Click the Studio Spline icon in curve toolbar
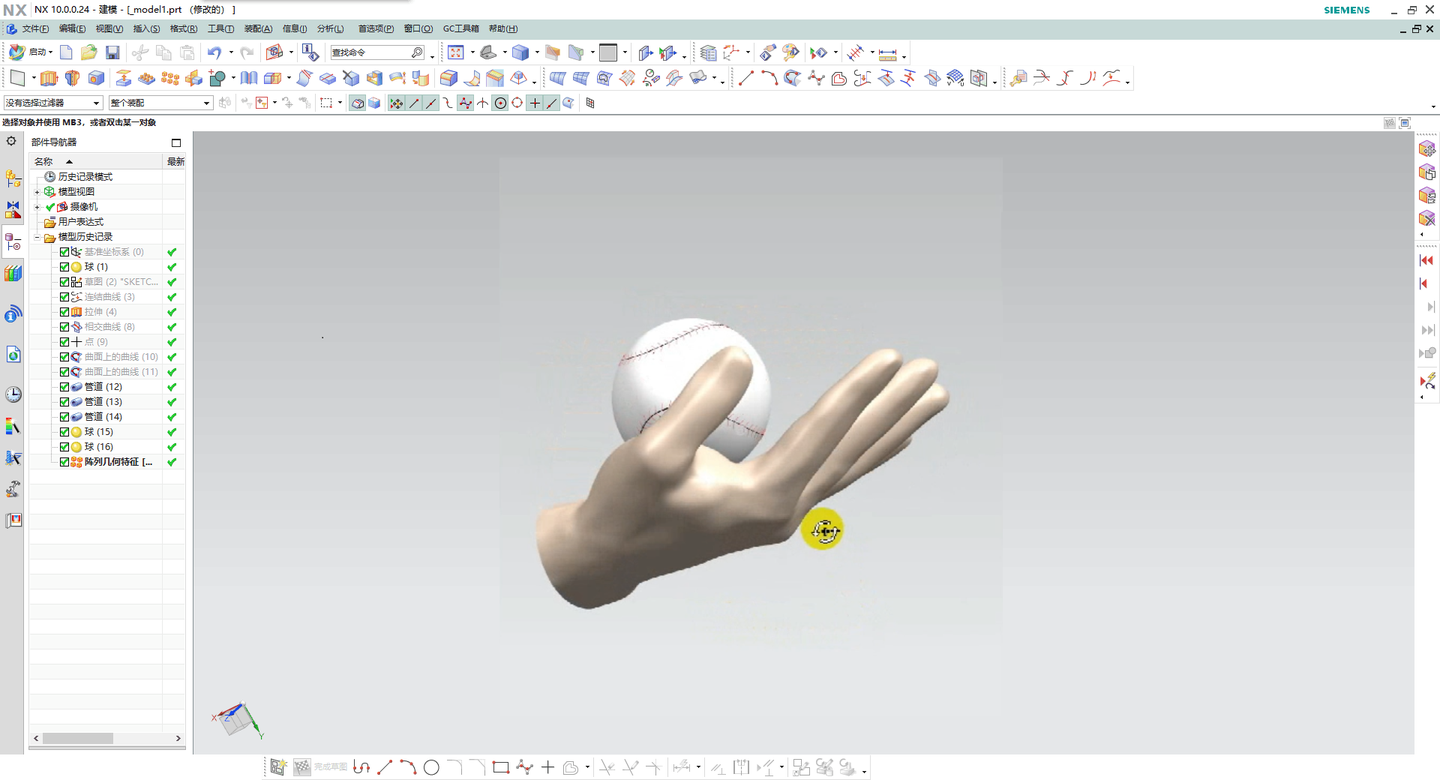The height and width of the screenshot is (780, 1440). [x=816, y=78]
